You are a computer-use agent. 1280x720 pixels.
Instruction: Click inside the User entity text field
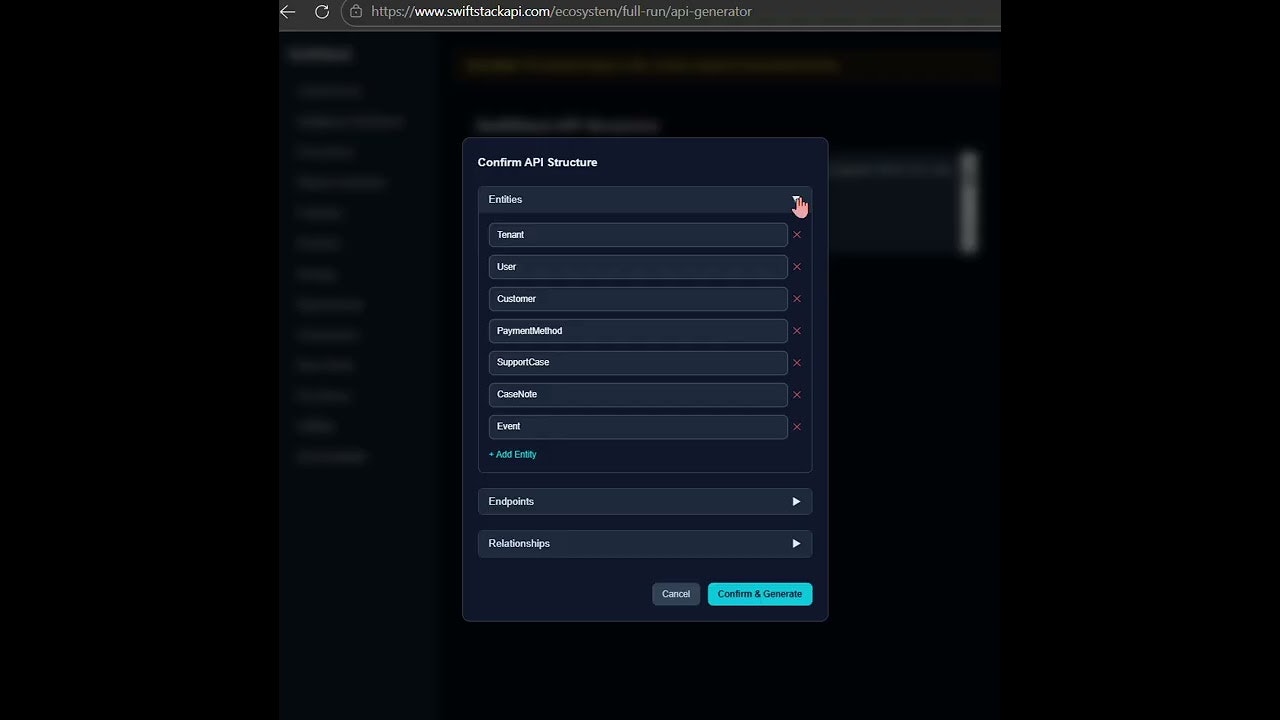[x=637, y=266]
